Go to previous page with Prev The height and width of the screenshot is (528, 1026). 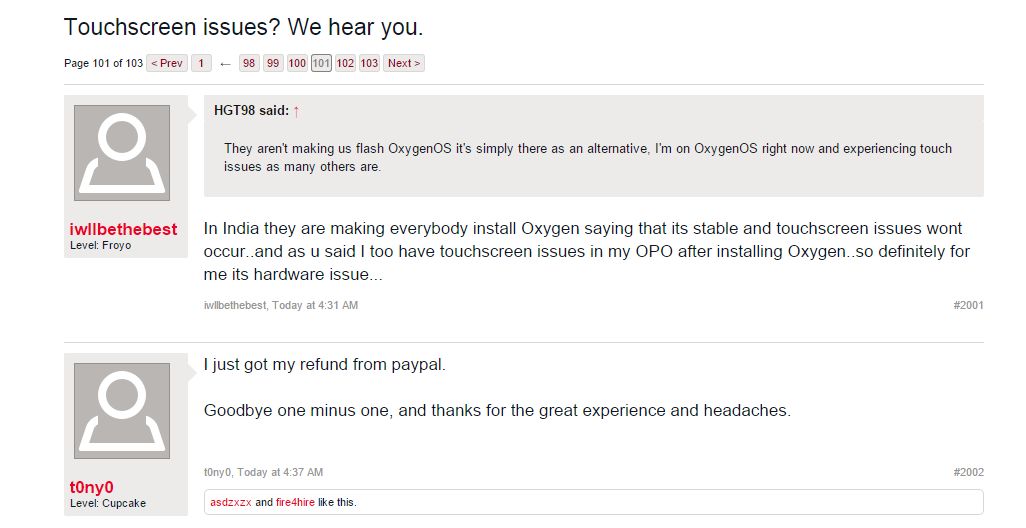167,63
